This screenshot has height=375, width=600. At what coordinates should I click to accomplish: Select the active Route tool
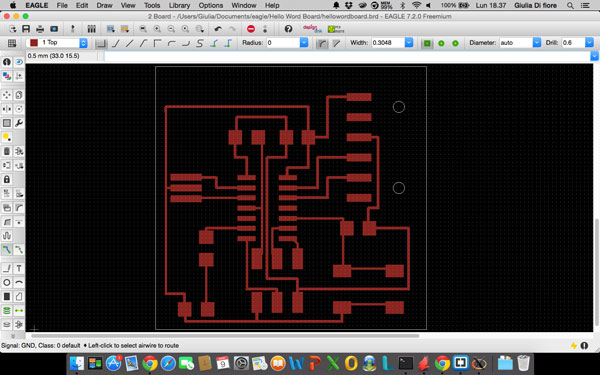coord(7,249)
